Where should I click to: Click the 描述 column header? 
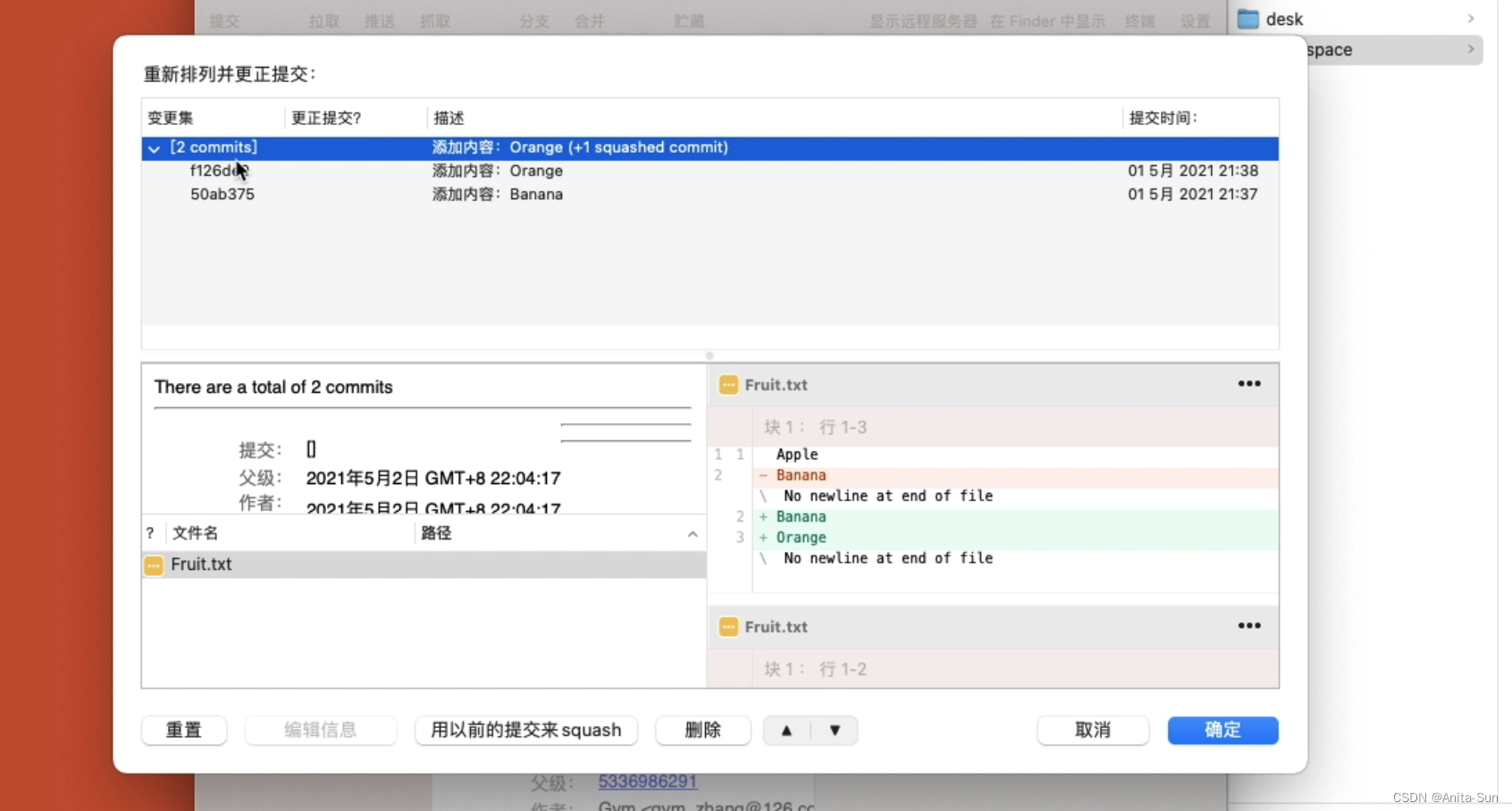[449, 118]
